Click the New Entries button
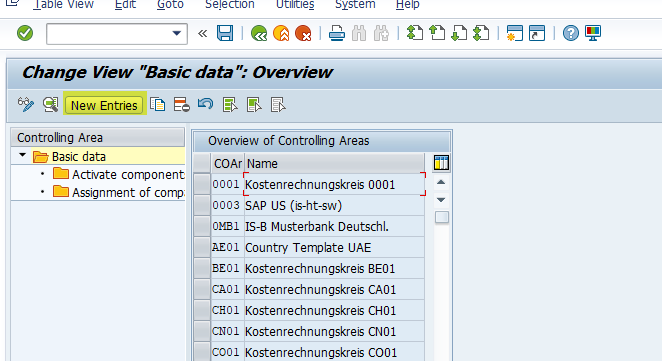This screenshot has width=662, height=361. [104, 105]
